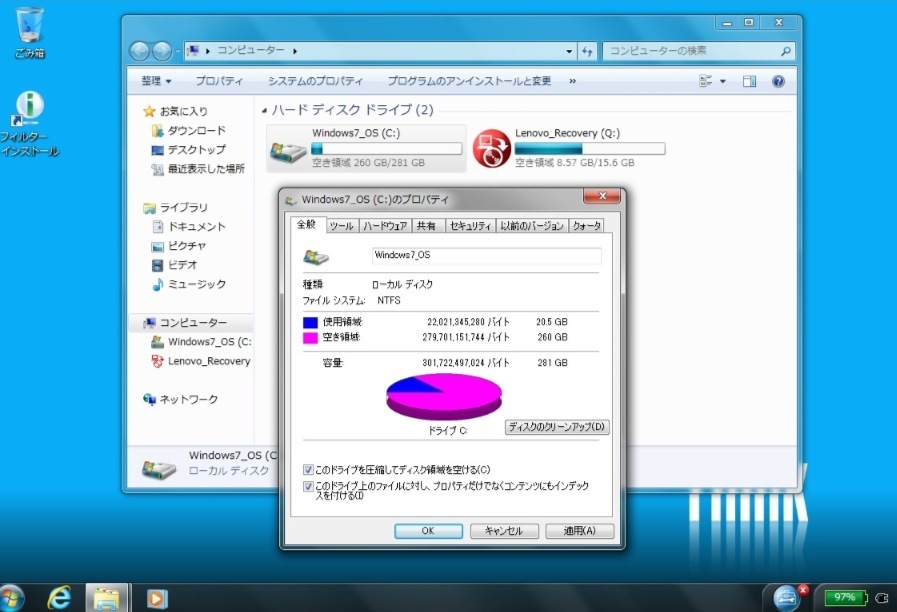Click the view mode icon in Explorer toolbar
Screen dimensions: 897x612
pos(706,81)
